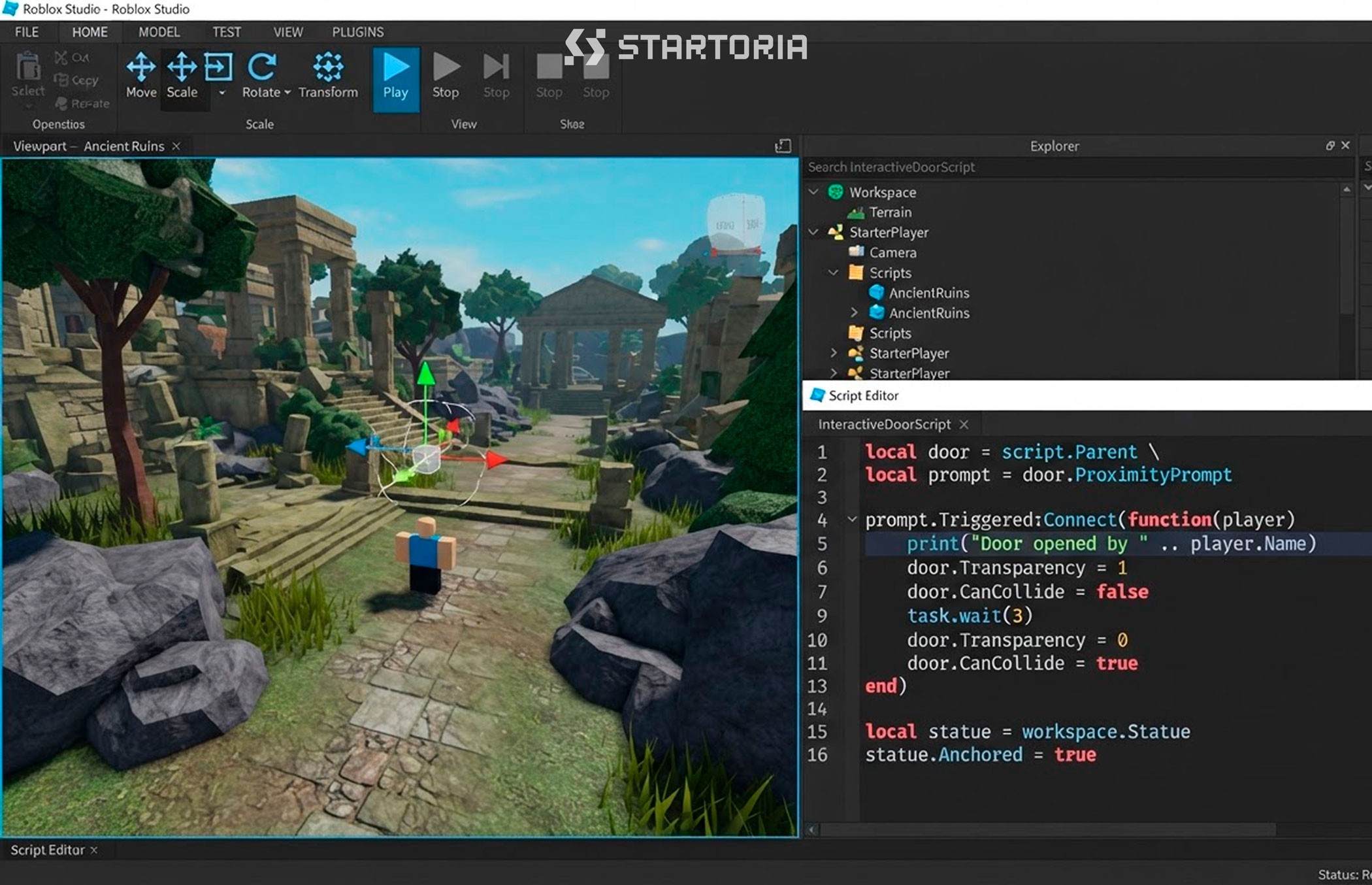Select Terrain in the Explorer tree

(890, 212)
